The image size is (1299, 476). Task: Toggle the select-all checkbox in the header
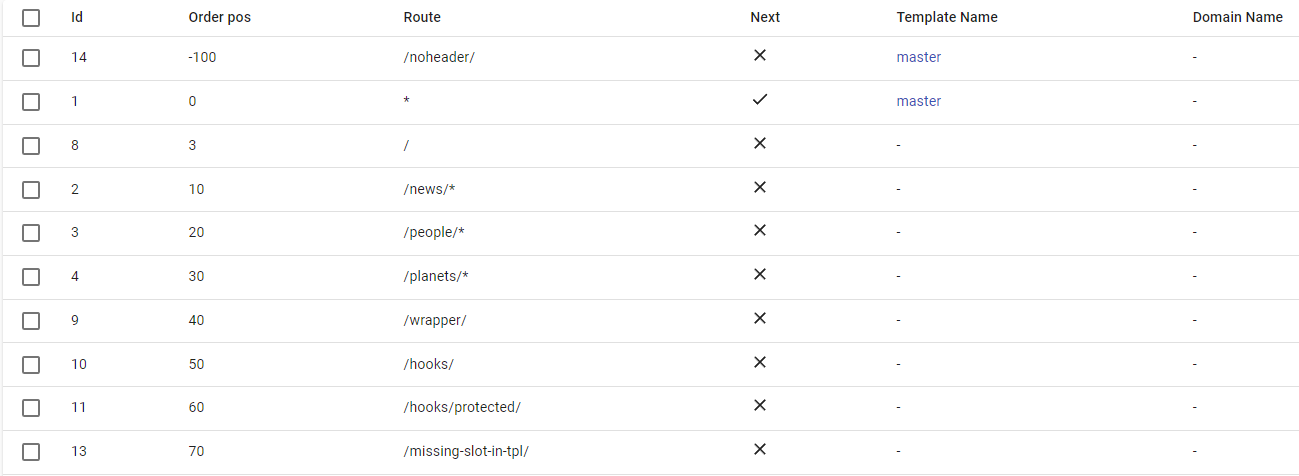pyautogui.click(x=31, y=17)
